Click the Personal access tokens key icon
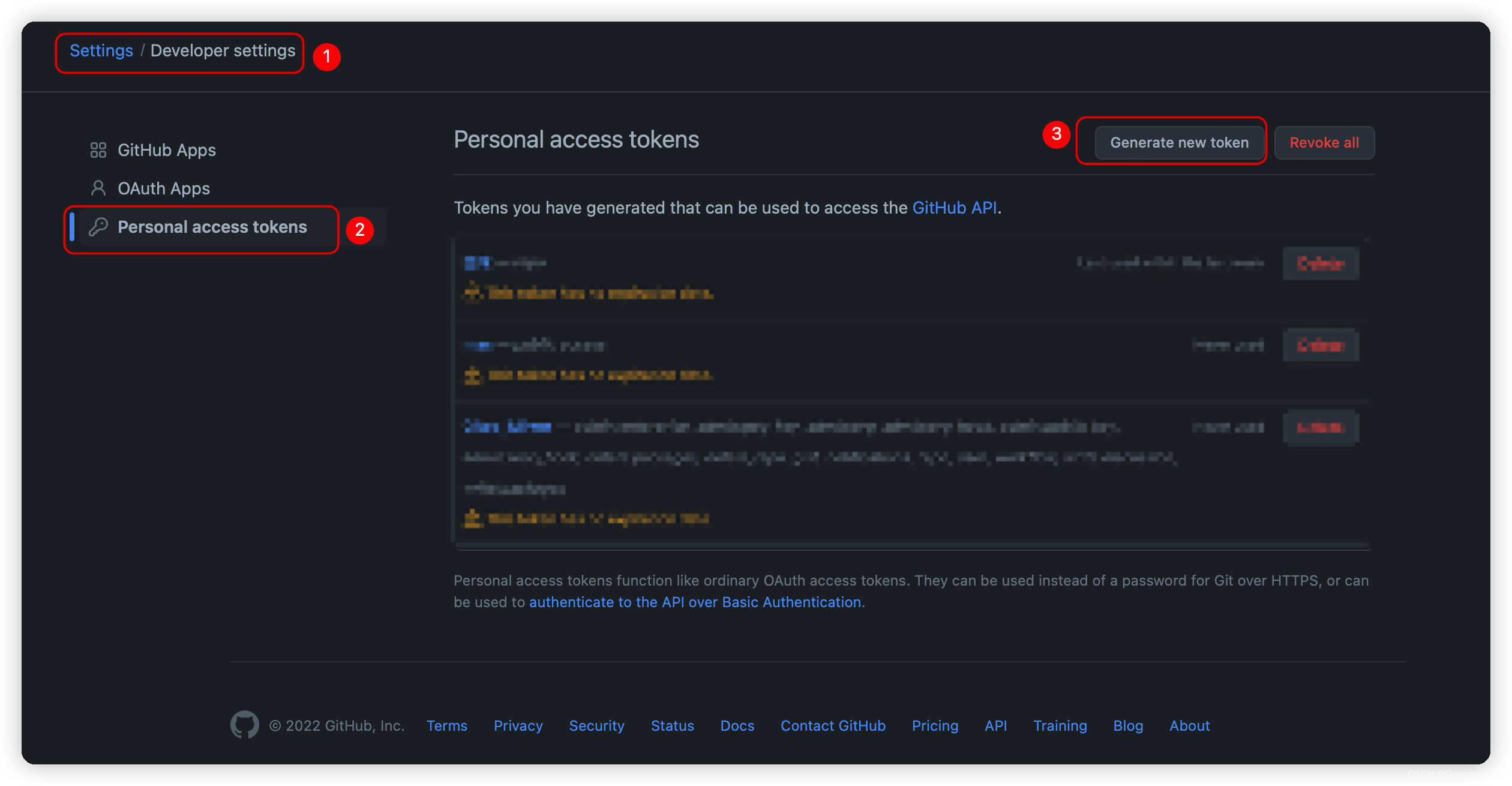Screen dimensions: 1512x786 click(98, 227)
